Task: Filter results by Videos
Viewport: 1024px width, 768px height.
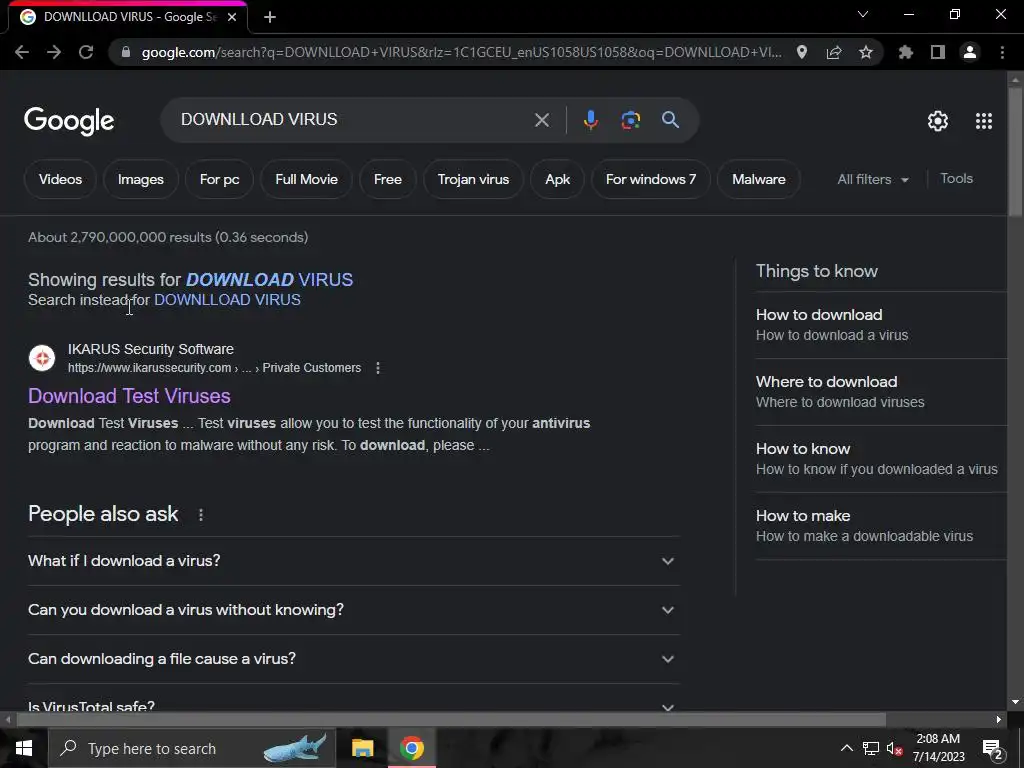Action: coord(60,179)
